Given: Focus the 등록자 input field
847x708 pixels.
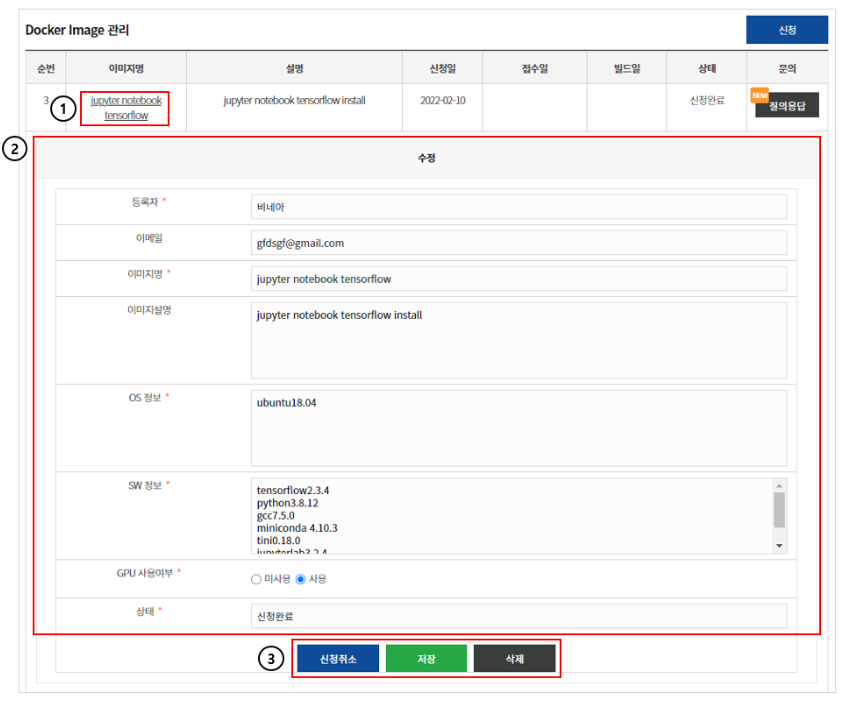Looking at the screenshot, I should (519, 207).
